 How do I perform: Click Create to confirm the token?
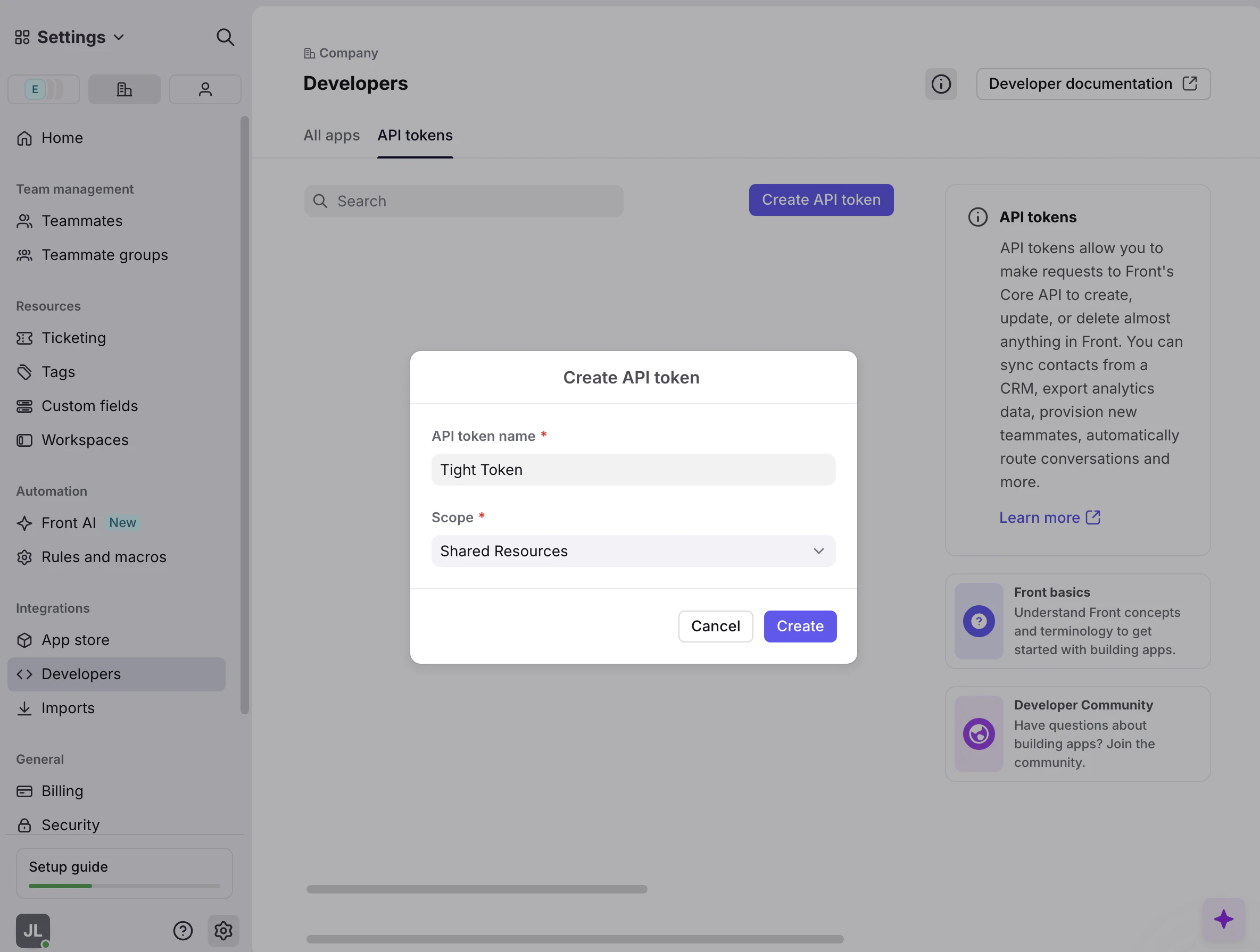point(800,626)
